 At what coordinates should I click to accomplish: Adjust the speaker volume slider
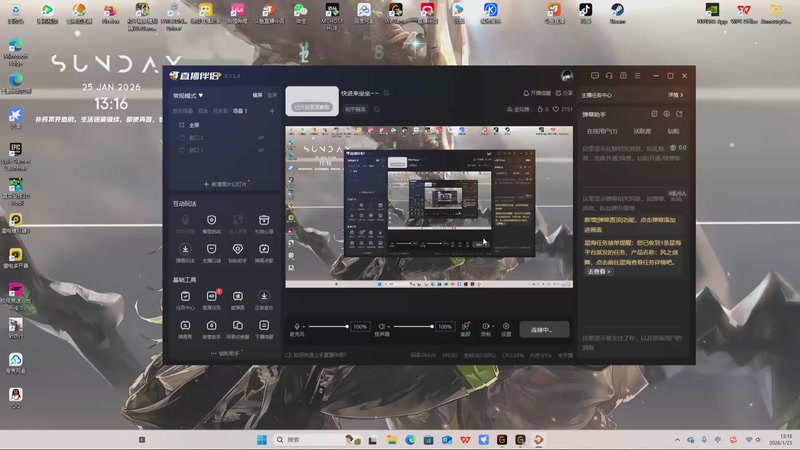tap(413, 327)
